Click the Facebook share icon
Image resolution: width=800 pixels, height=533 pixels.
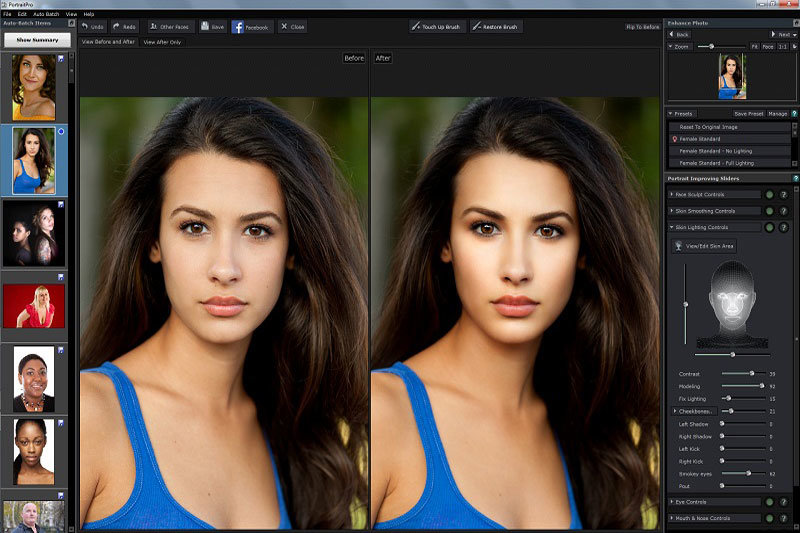pyautogui.click(x=240, y=27)
